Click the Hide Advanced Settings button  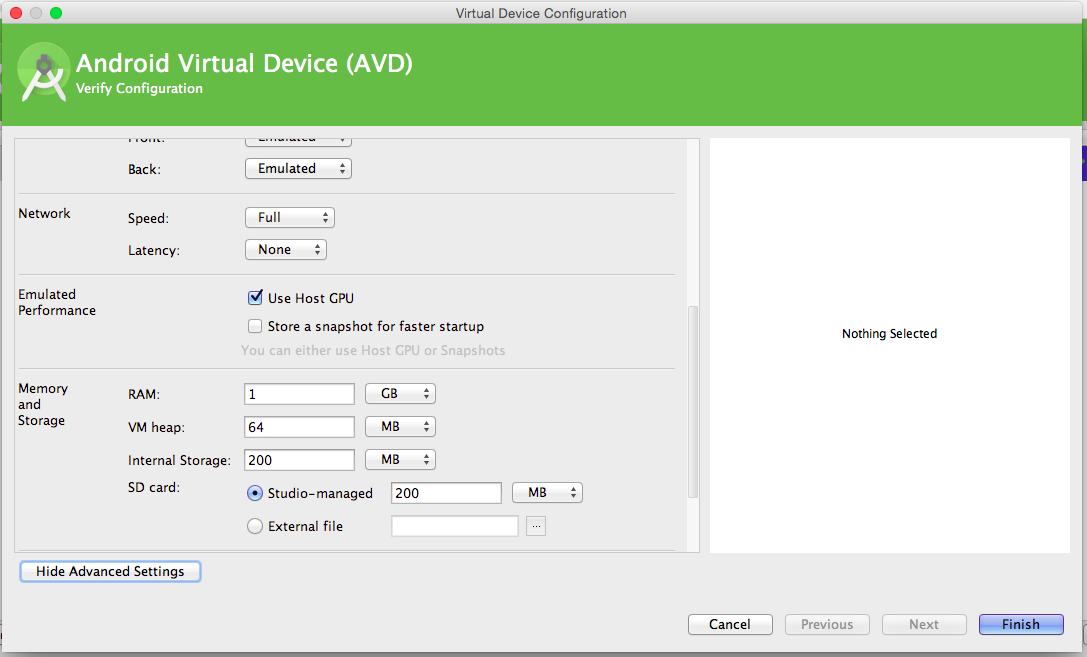click(110, 571)
